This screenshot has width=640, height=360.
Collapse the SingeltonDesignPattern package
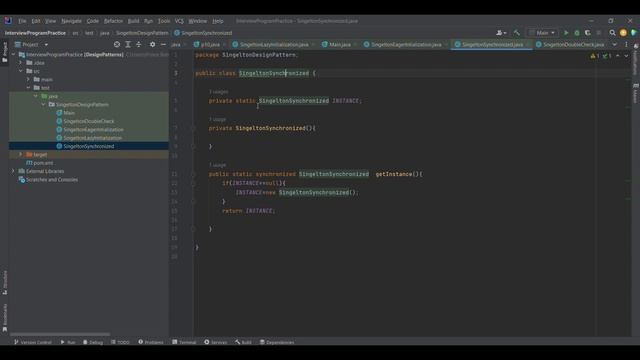click(43, 104)
